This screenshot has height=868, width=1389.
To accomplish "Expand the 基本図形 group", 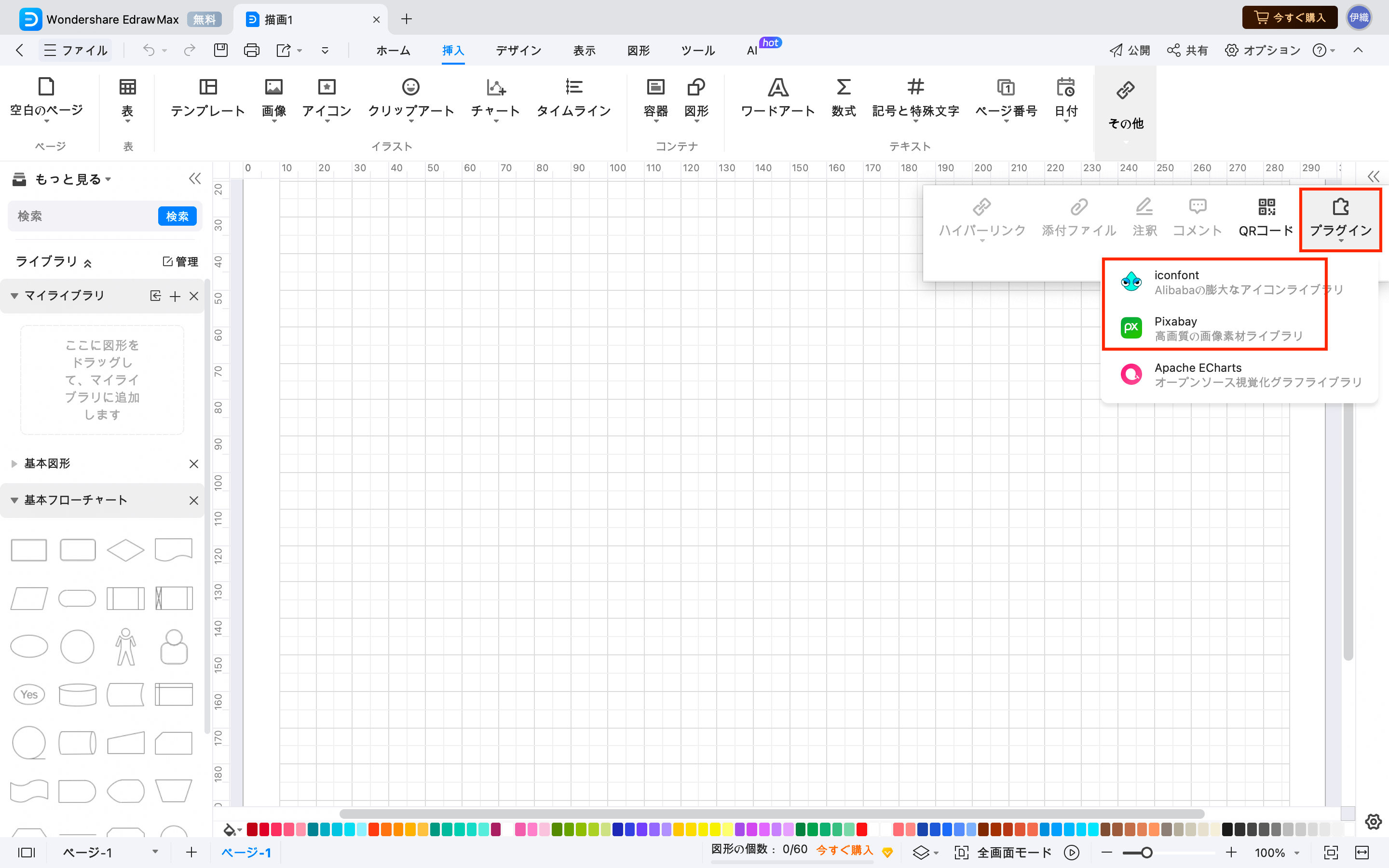I will 14,464.
